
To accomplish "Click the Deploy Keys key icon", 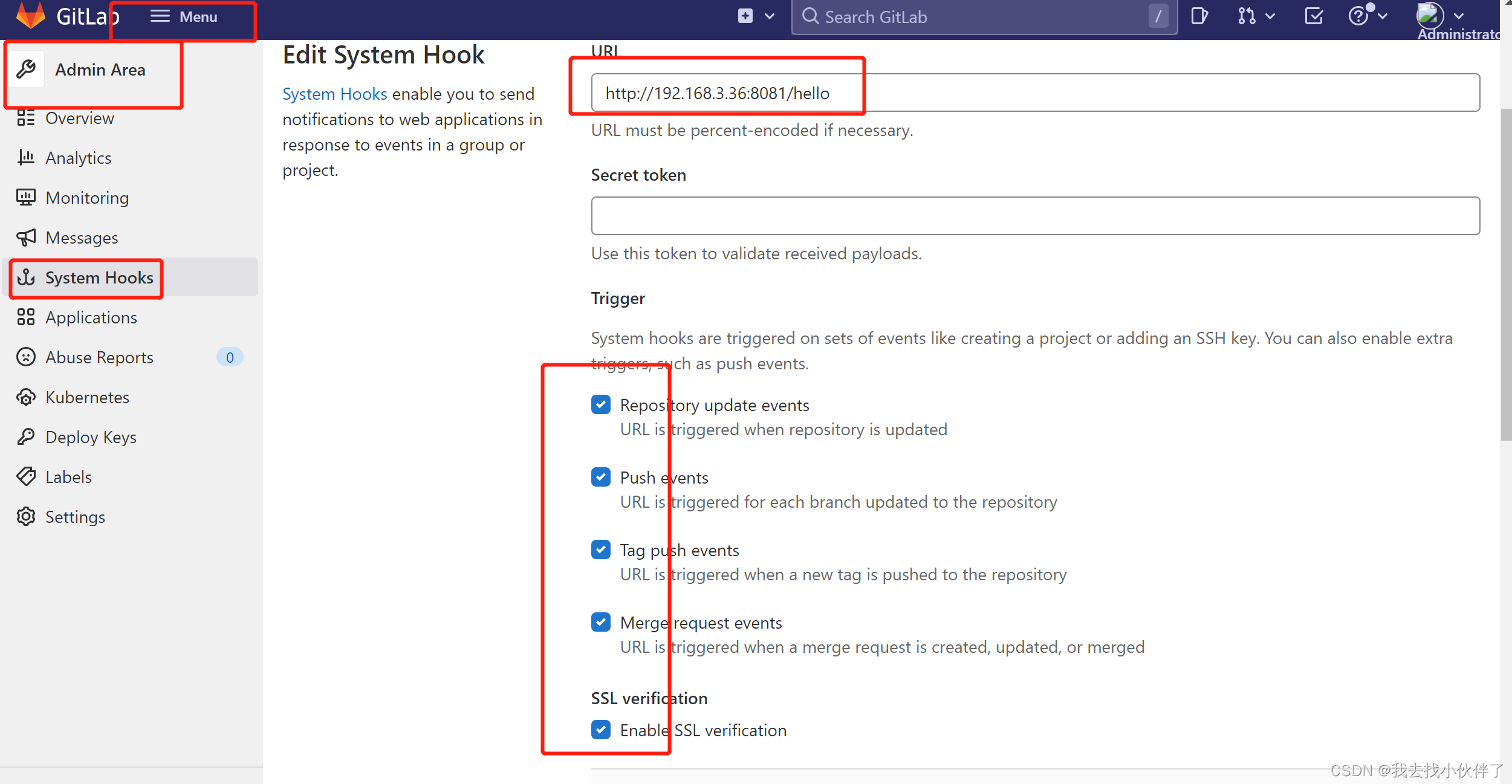I will click(26, 437).
